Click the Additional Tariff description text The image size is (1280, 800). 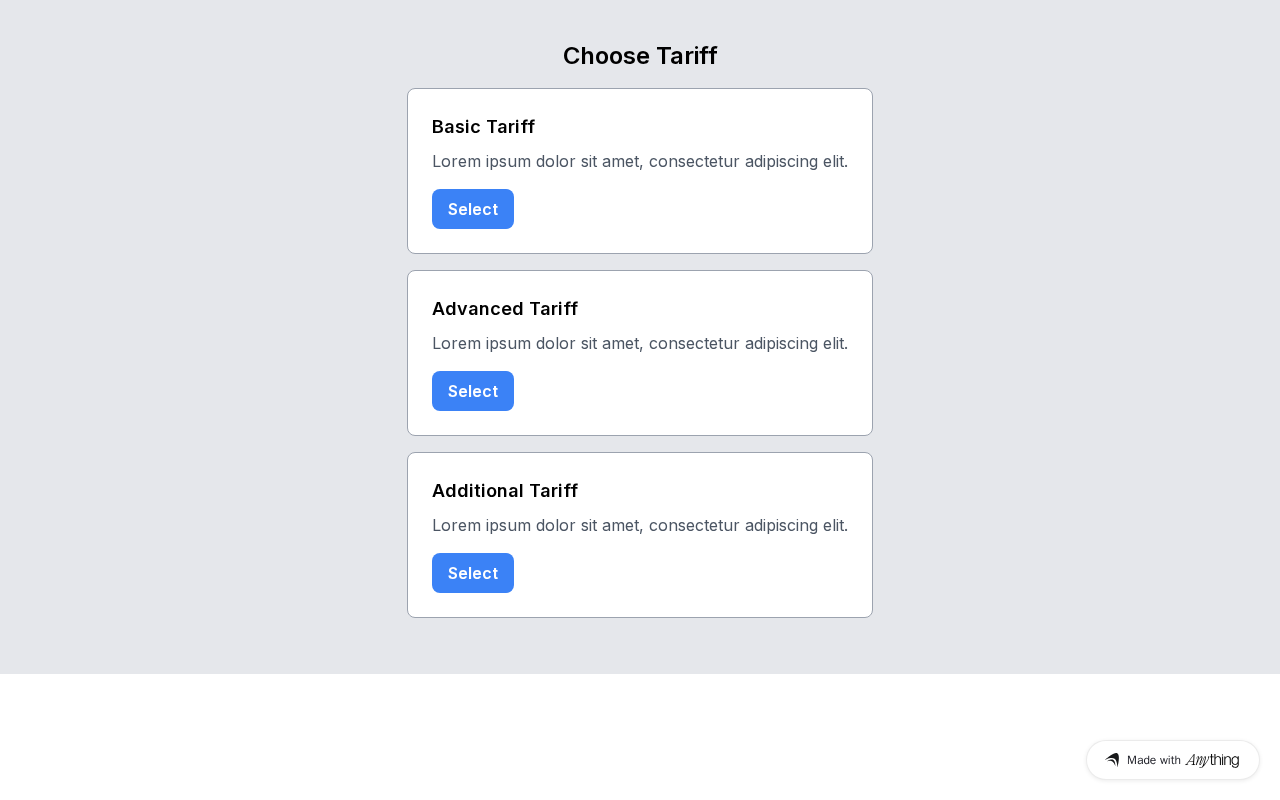tap(640, 526)
